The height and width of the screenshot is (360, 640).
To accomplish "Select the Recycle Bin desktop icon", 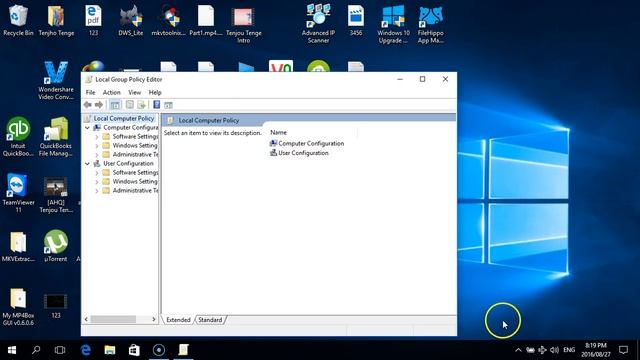I will pos(18,21).
